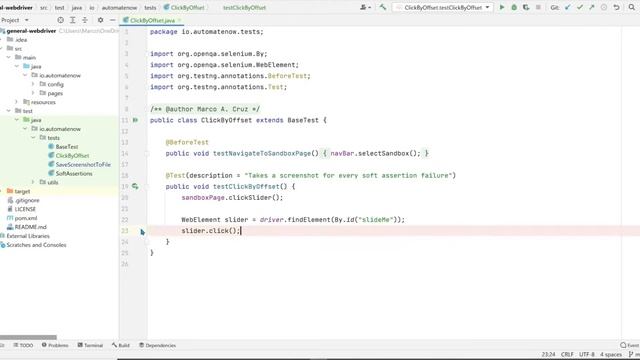
Task: Open the Dependencies tool window
Action: coord(158,345)
